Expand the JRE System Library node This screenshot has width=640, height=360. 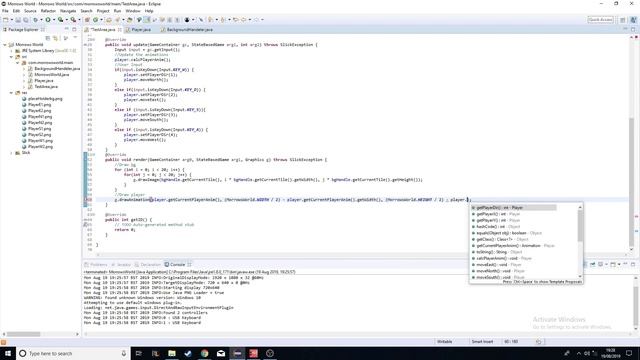click(11, 51)
